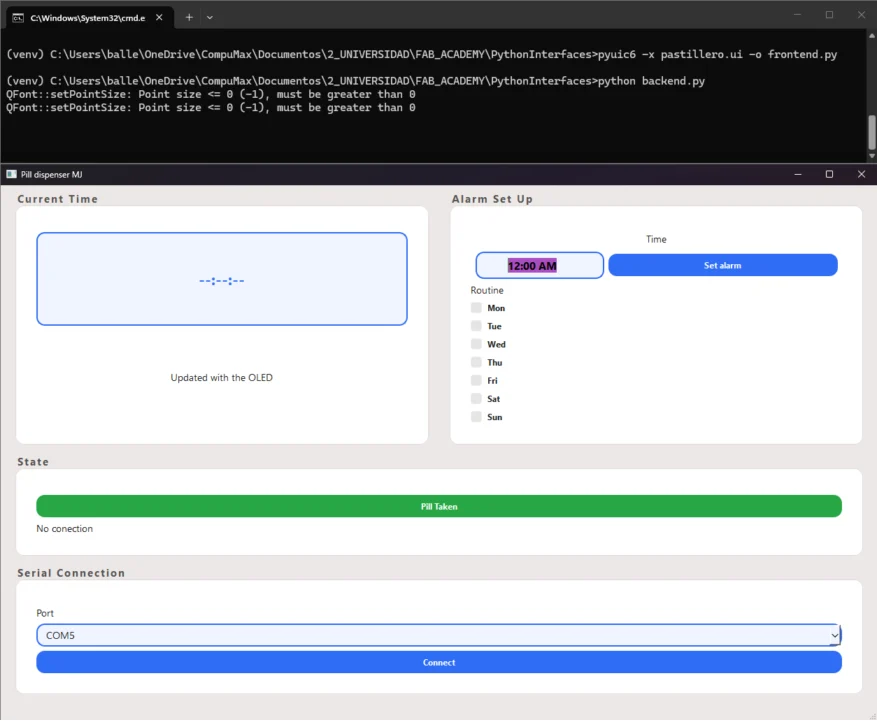Click the terminal vertical scrollbar thumb
877x721 pixels.
pyautogui.click(x=871, y=133)
